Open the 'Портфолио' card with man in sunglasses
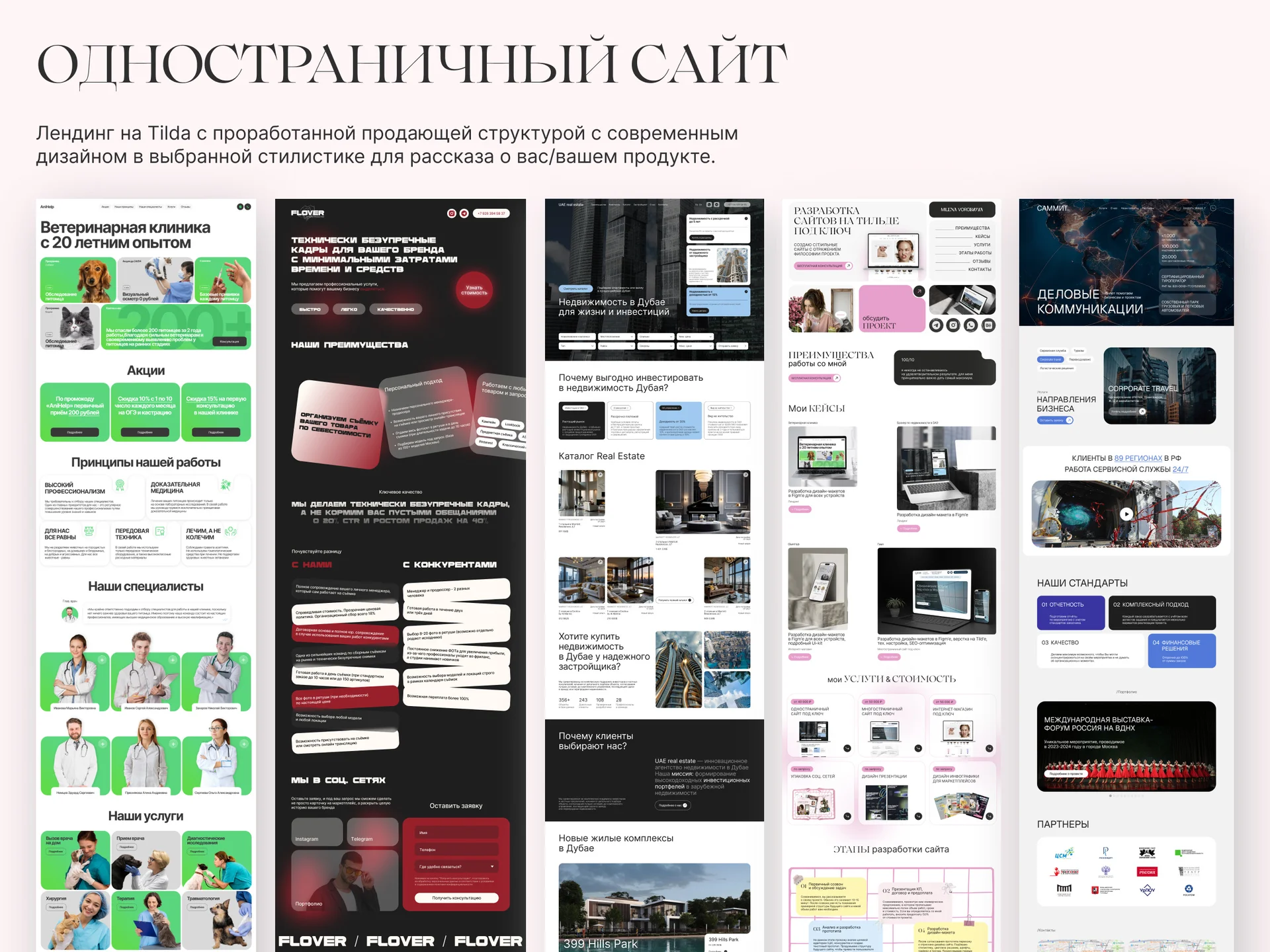This screenshot has height=952, width=1270. pyautogui.click(x=345, y=881)
